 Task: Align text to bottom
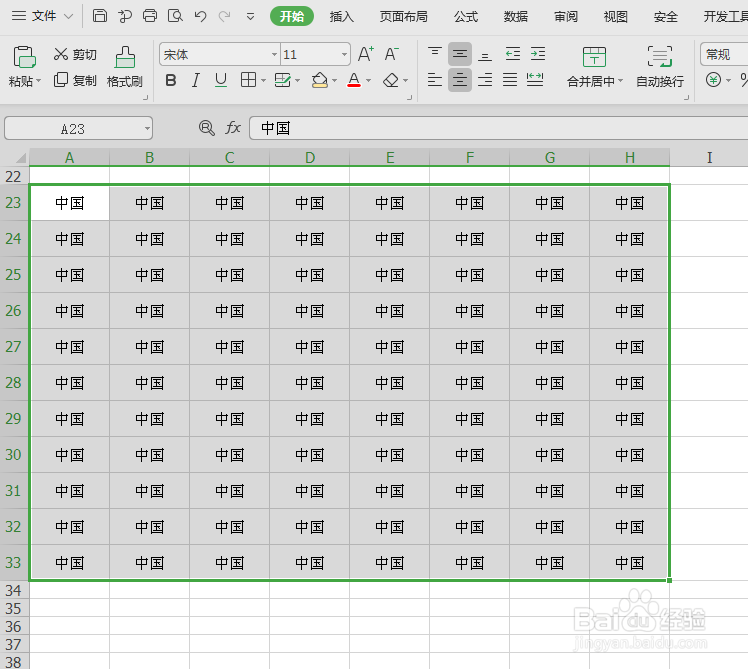[485, 54]
